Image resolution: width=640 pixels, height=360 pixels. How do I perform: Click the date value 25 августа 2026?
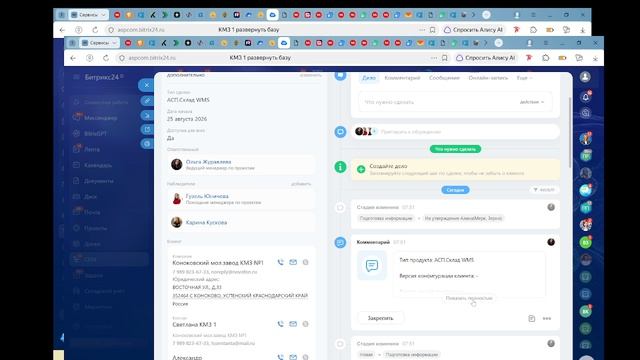tap(187, 119)
